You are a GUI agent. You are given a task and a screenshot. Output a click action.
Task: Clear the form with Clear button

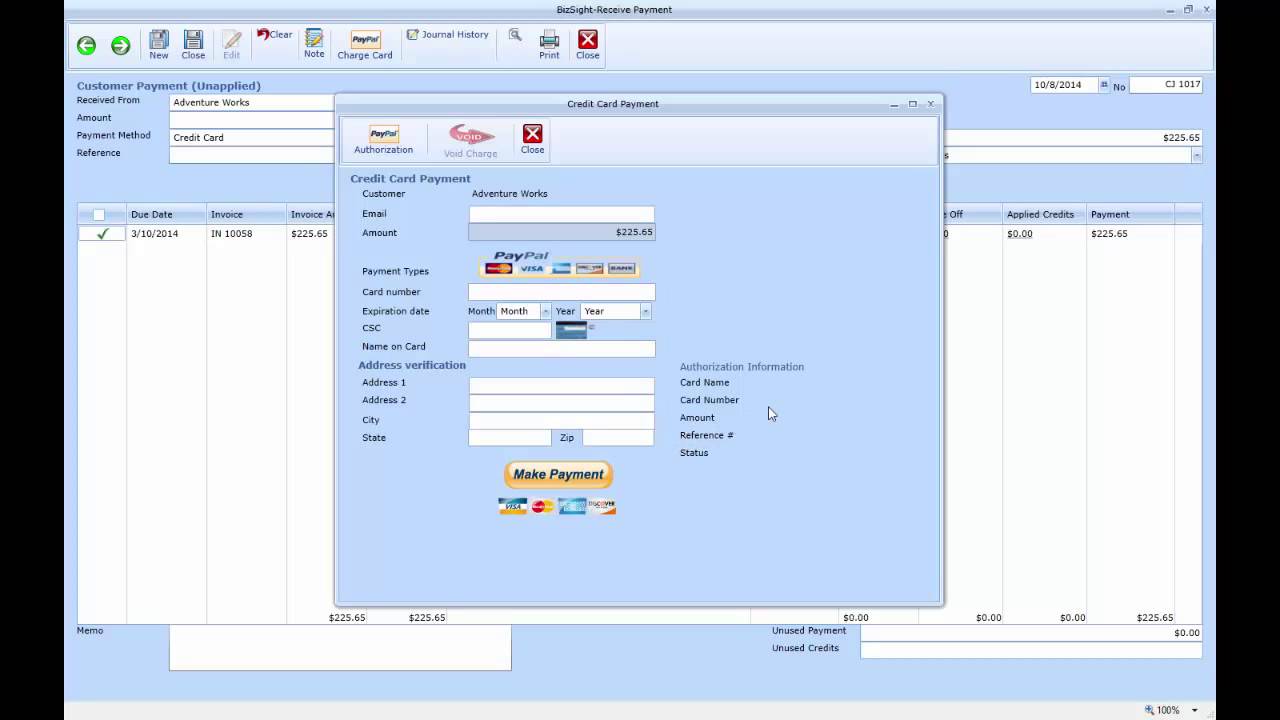[274, 35]
